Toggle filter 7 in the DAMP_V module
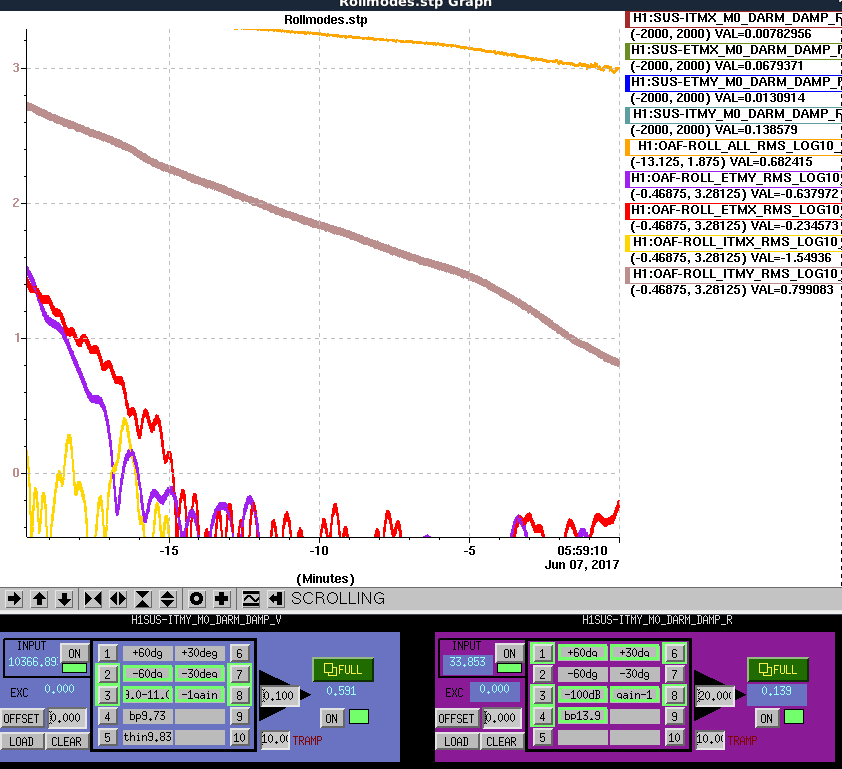The width and height of the screenshot is (842, 769). tap(239, 674)
